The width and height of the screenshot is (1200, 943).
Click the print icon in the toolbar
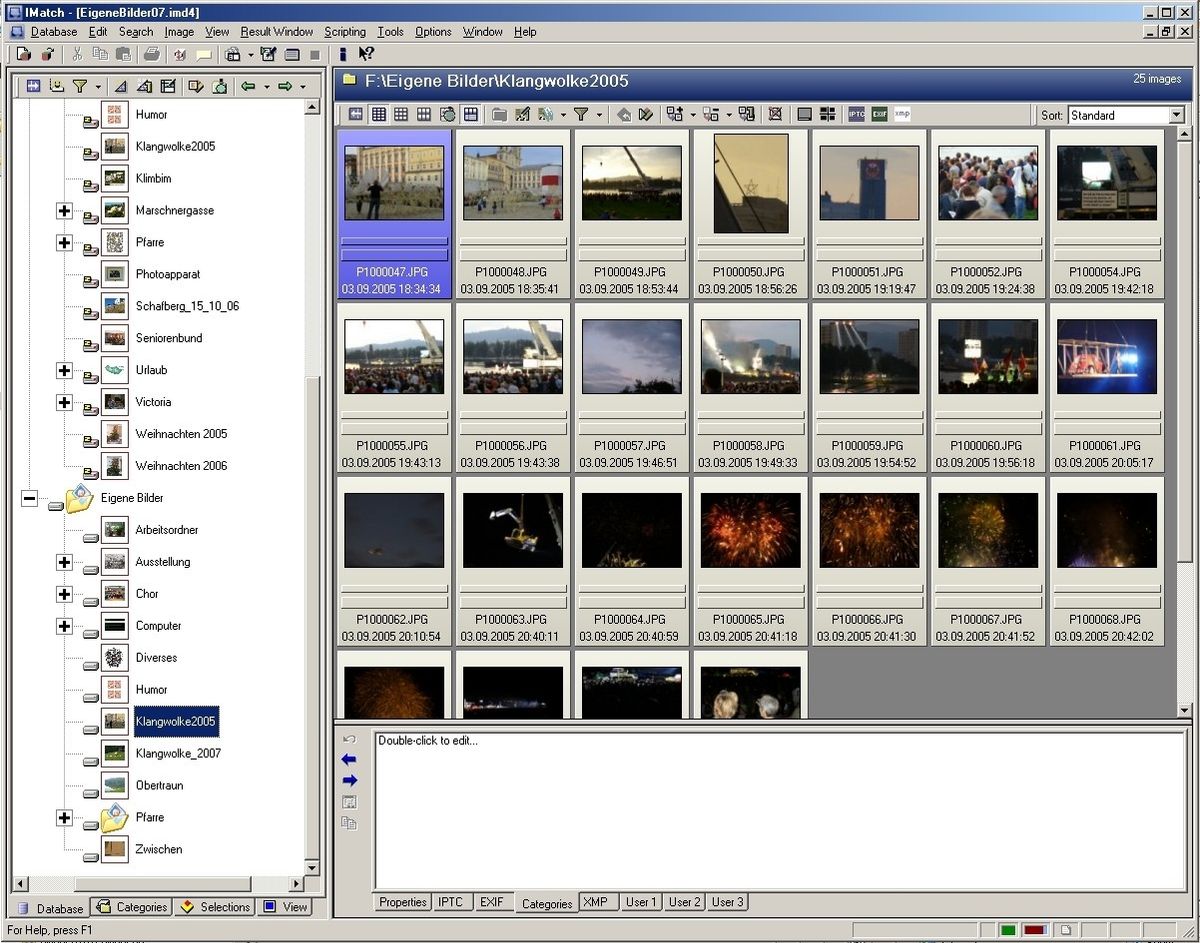click(152, 54)
